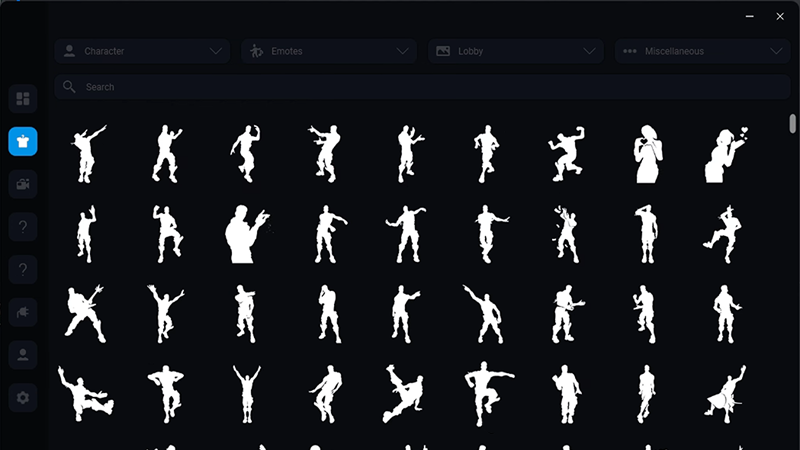Click the magnifier icon in search bar
Image resolution: width=800 pixels, height=450 pixels.
pyautogui.click(x=69, y=87)
